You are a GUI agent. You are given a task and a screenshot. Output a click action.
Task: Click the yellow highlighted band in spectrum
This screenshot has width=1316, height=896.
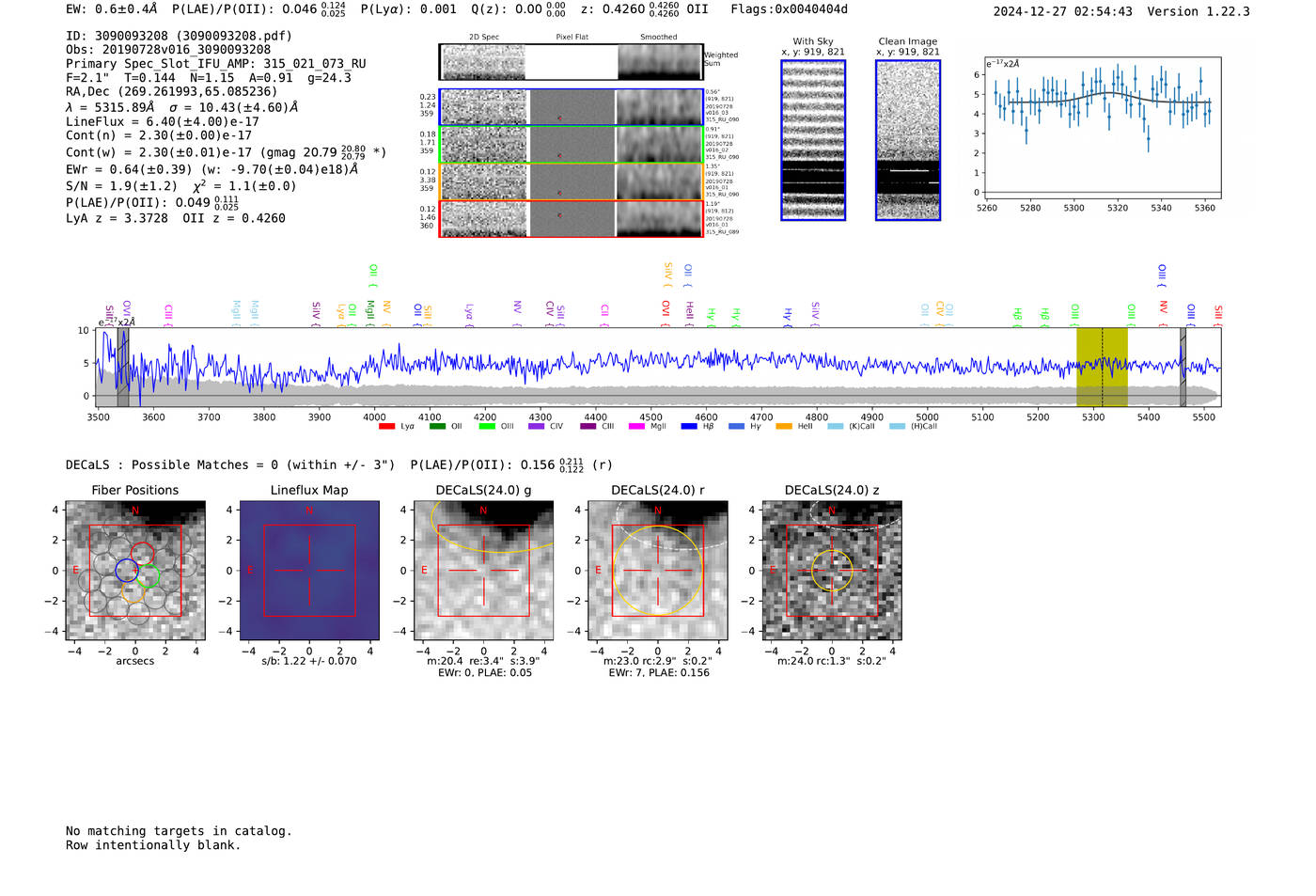click(x=1102, y=368)
